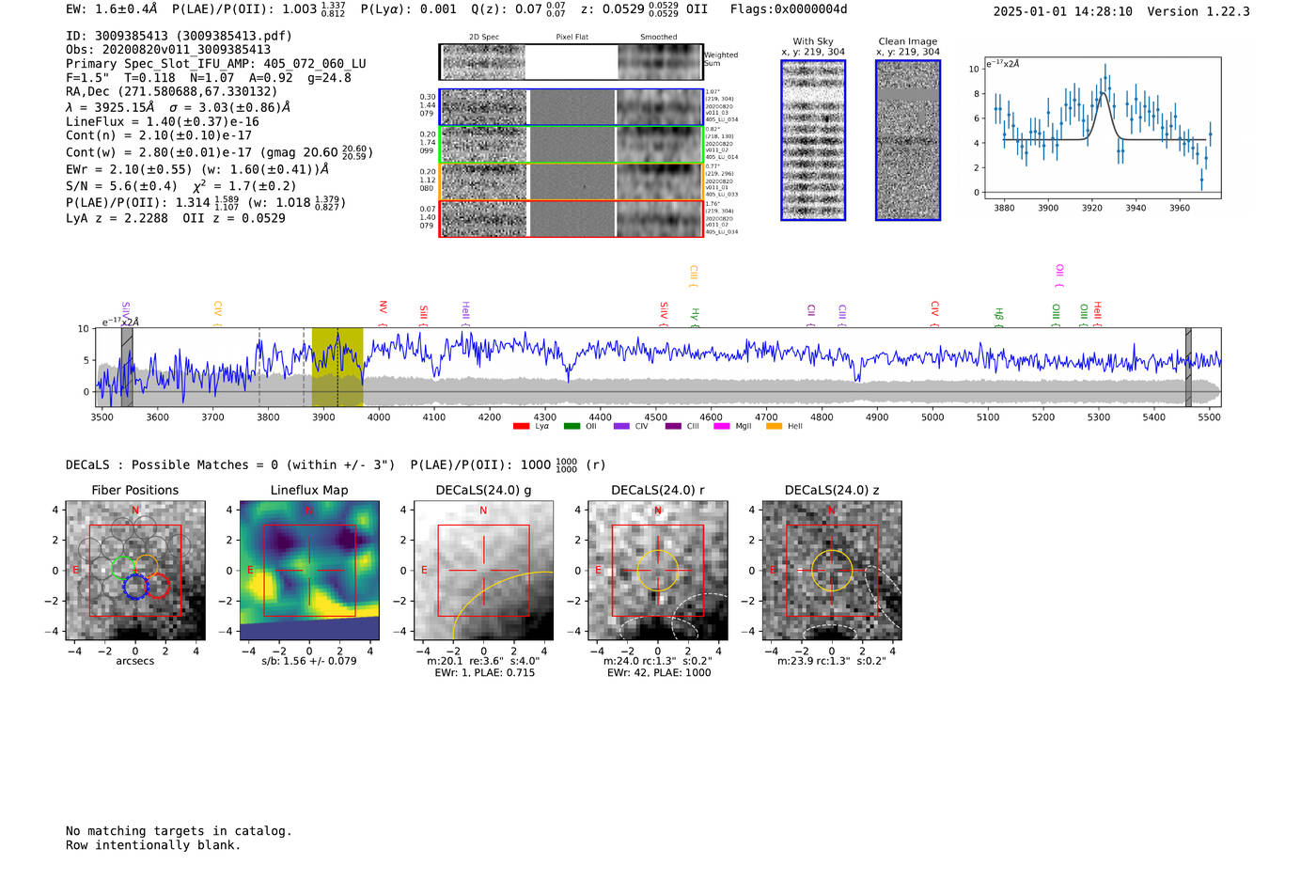Screen dimensions: 1316x896
Task: Click the Hβ line marker above spectrum
Action: (998, 317)
